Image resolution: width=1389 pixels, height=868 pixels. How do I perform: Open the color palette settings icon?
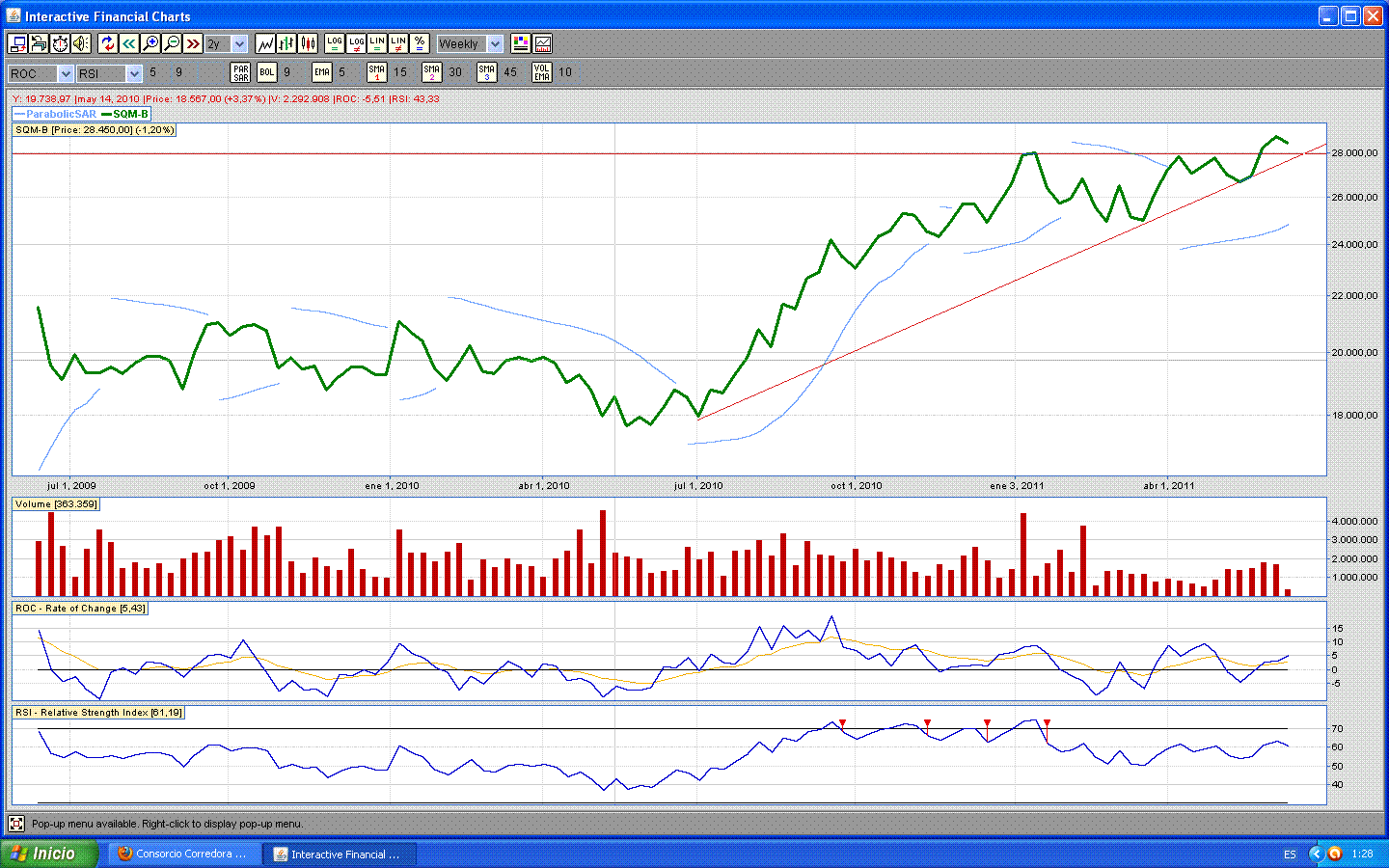521,43
